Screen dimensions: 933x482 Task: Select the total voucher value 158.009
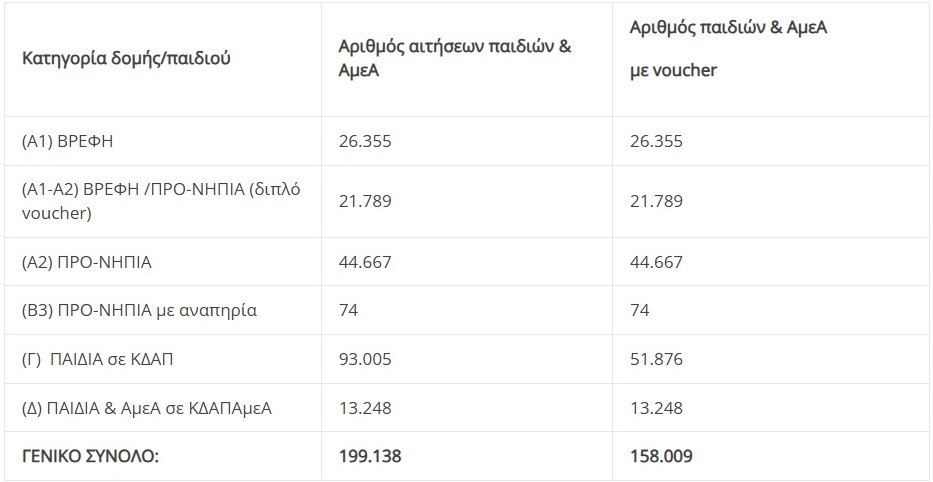[661, 456]
